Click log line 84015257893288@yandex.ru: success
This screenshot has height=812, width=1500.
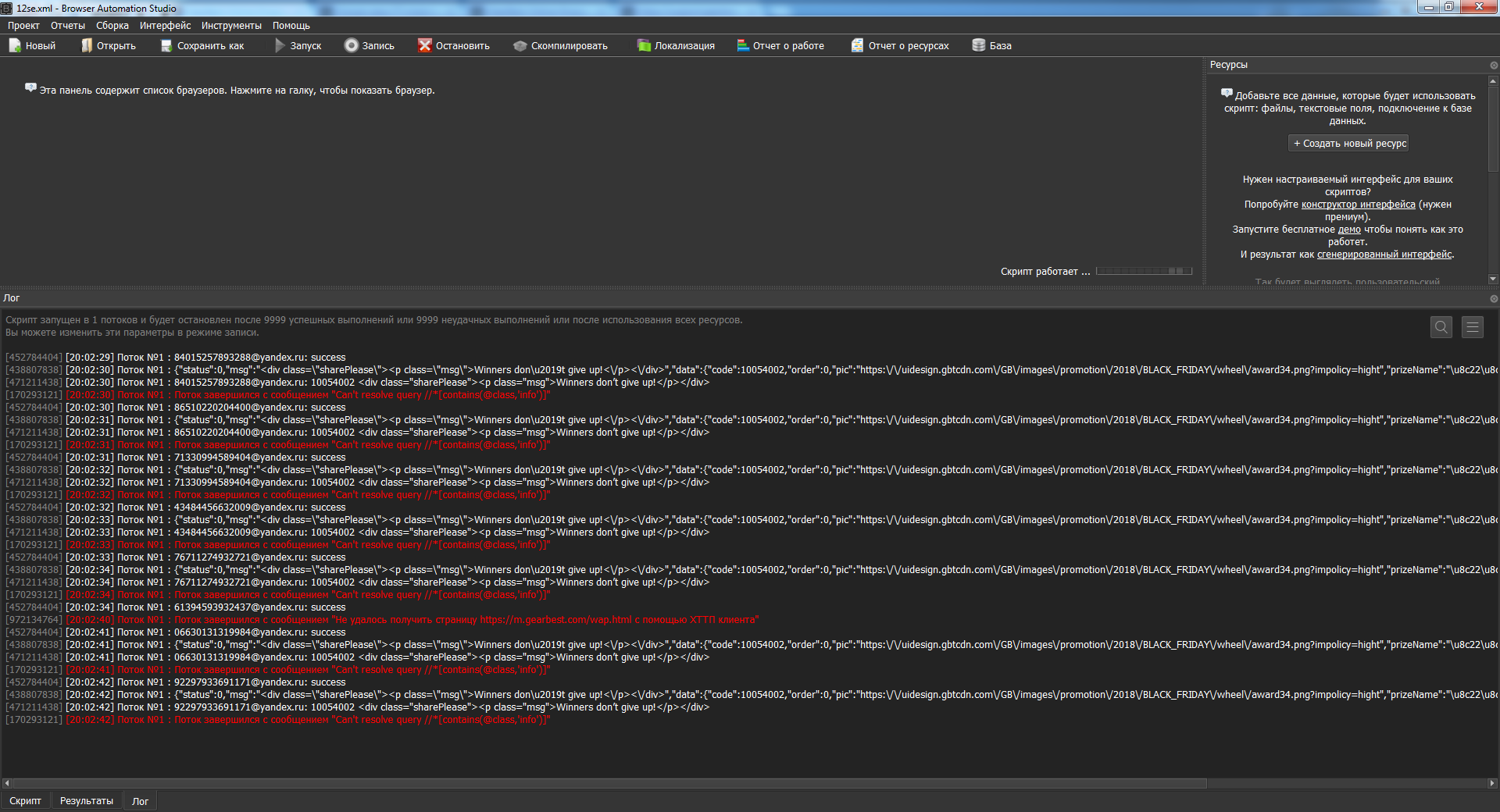[x=176, y=358]
